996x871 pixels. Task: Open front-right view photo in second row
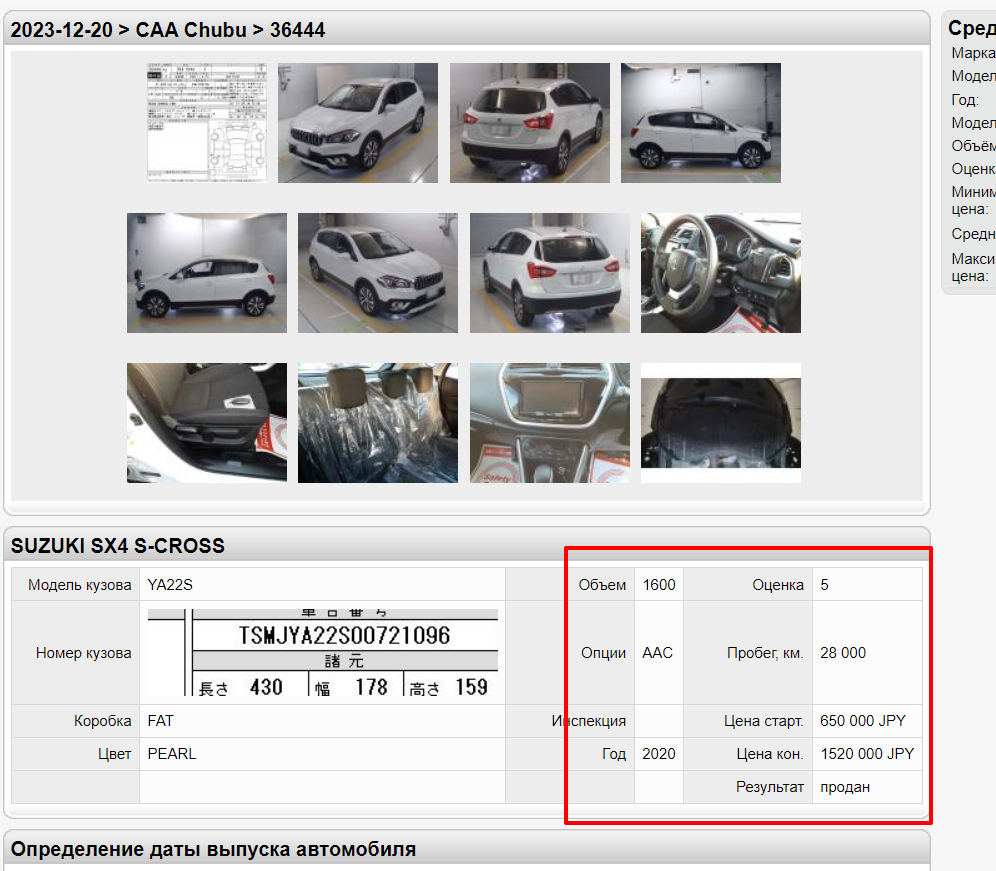click(378, 273)
